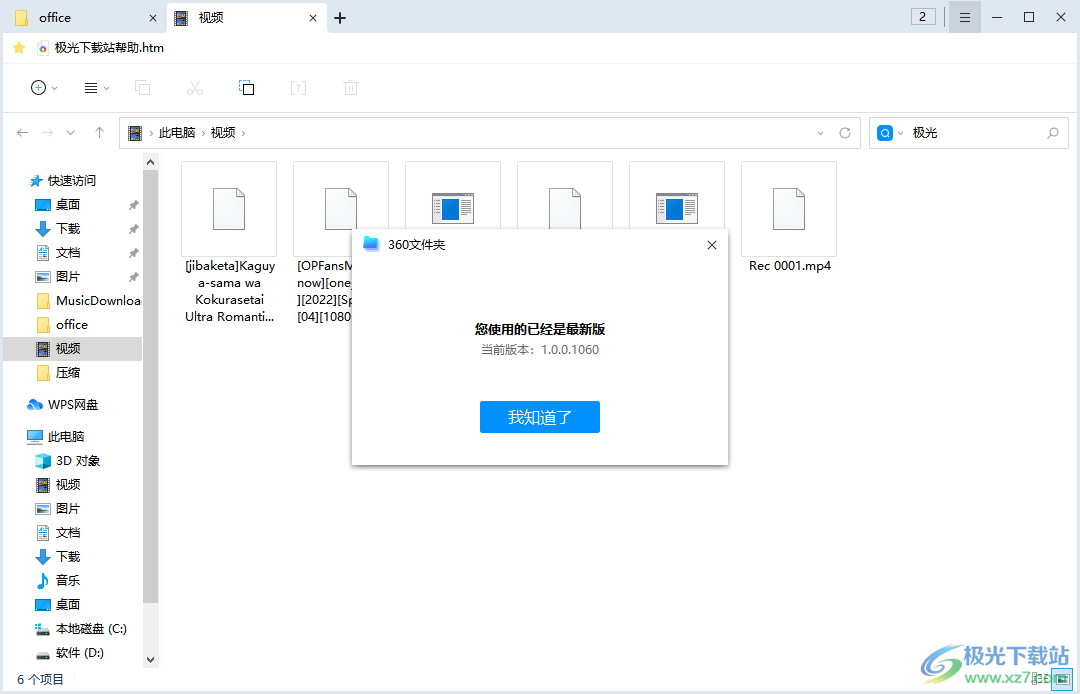Open the MusicDownload folder in sidebar
The height and width of the screenshot is (694, 1080).
pos(88,300)
